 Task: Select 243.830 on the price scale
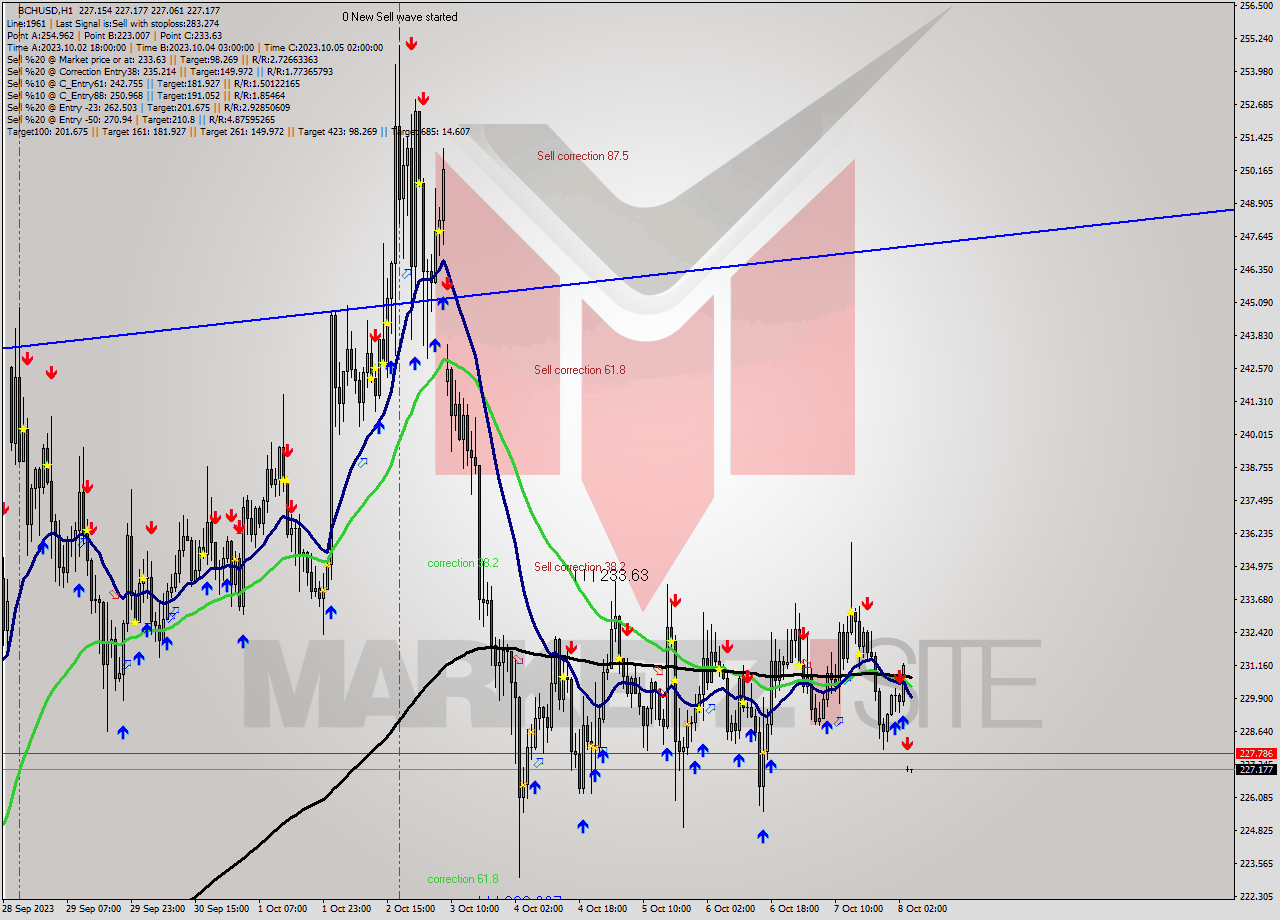tap(1256, 335)
